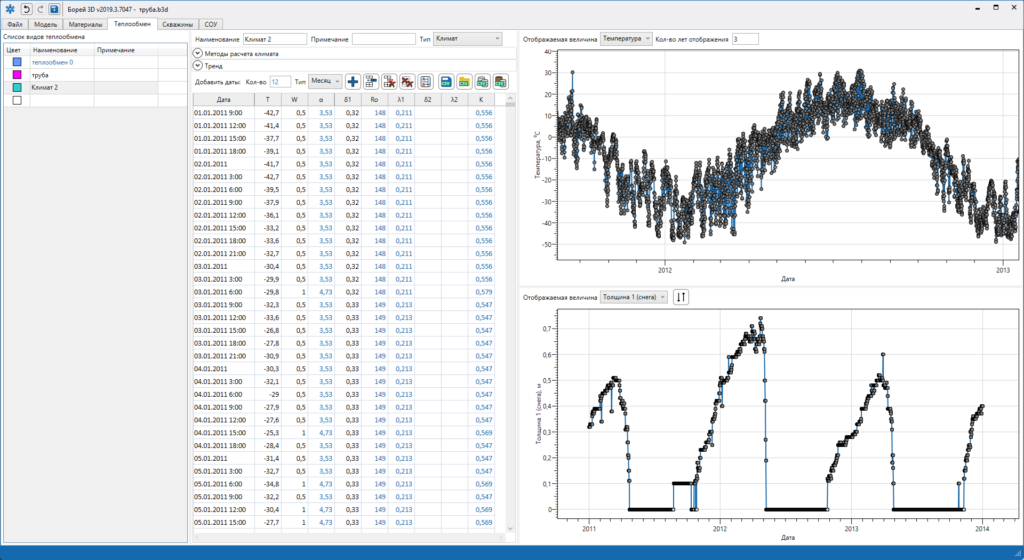Click date cell 03.01.2011 6:00
The image size is (1024, 560).
[x=224, y=292]
